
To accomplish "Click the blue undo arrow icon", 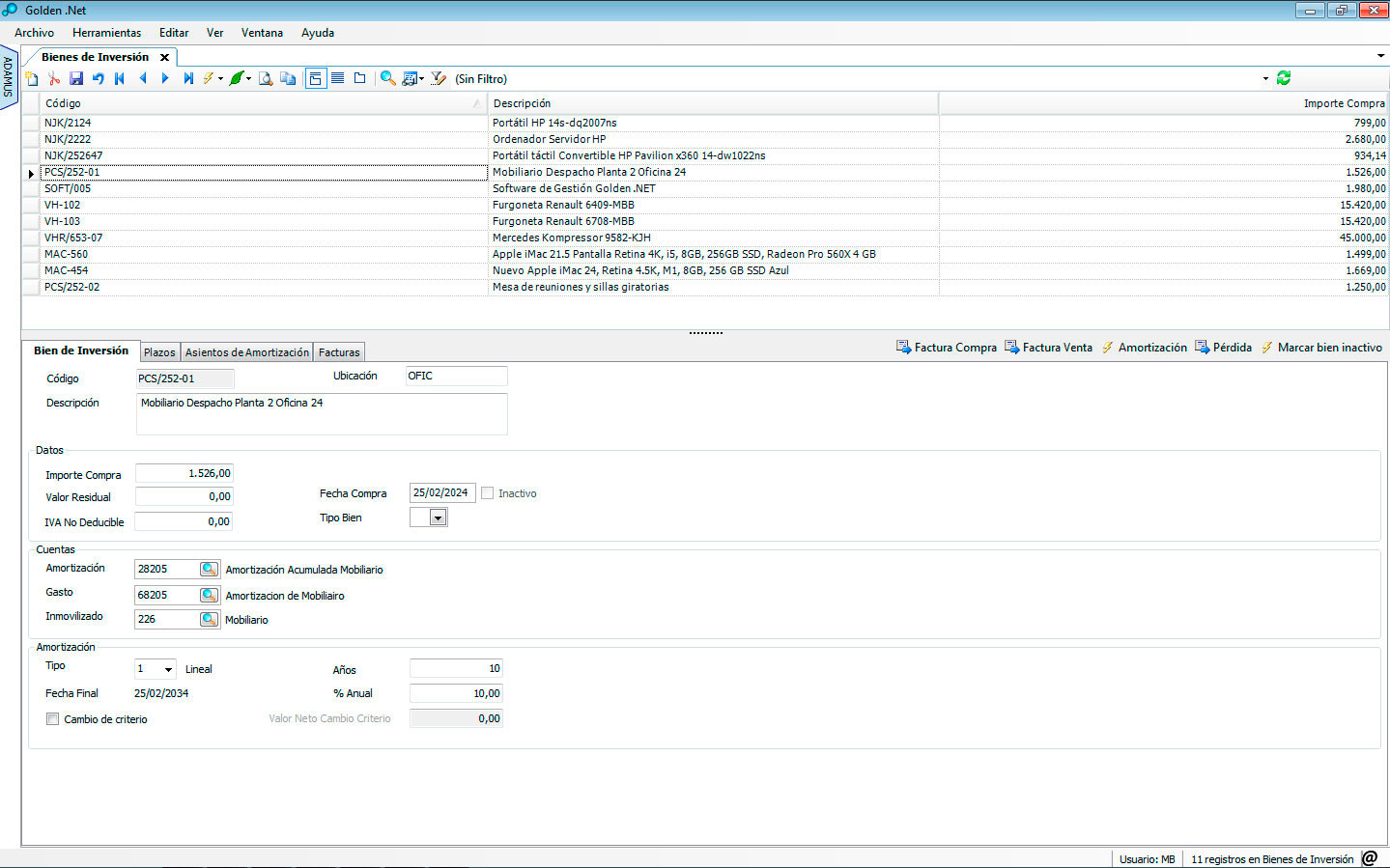I will [98, 79].
